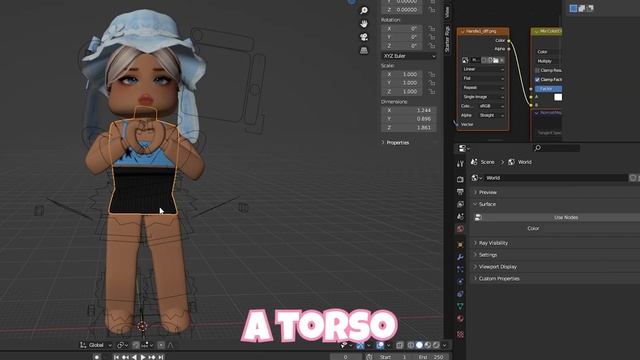This screenshot has width=640, height=360.
Task: Open Multiply blend mode dropdown on Mix node
Action: point(549,61)
